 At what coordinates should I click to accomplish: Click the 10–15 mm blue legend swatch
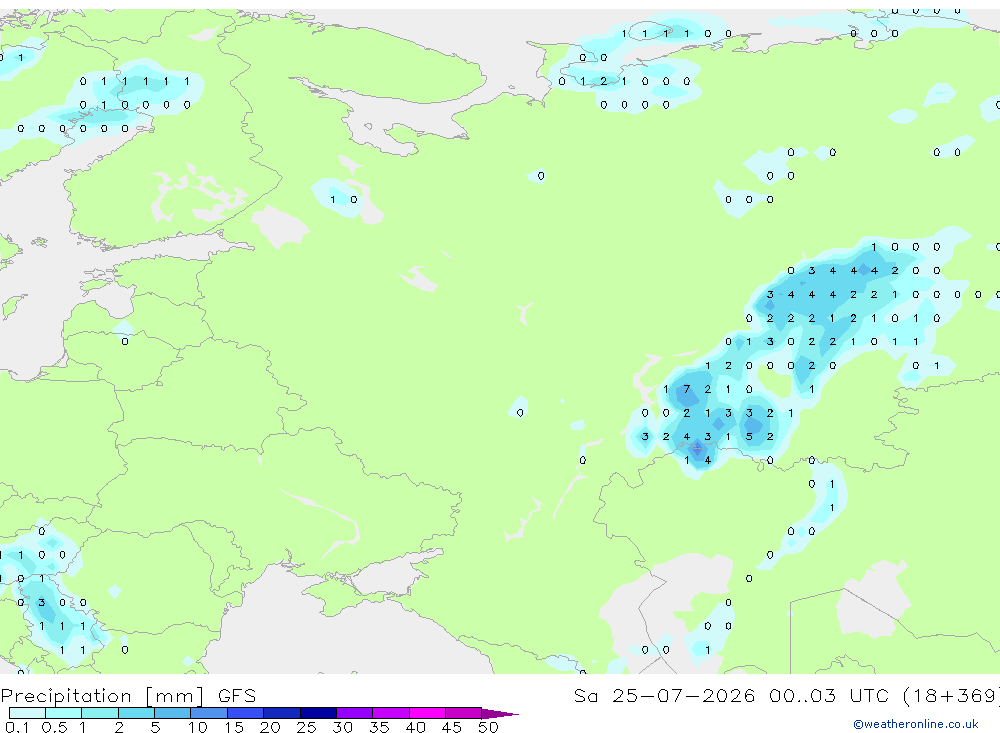(209, 713)
